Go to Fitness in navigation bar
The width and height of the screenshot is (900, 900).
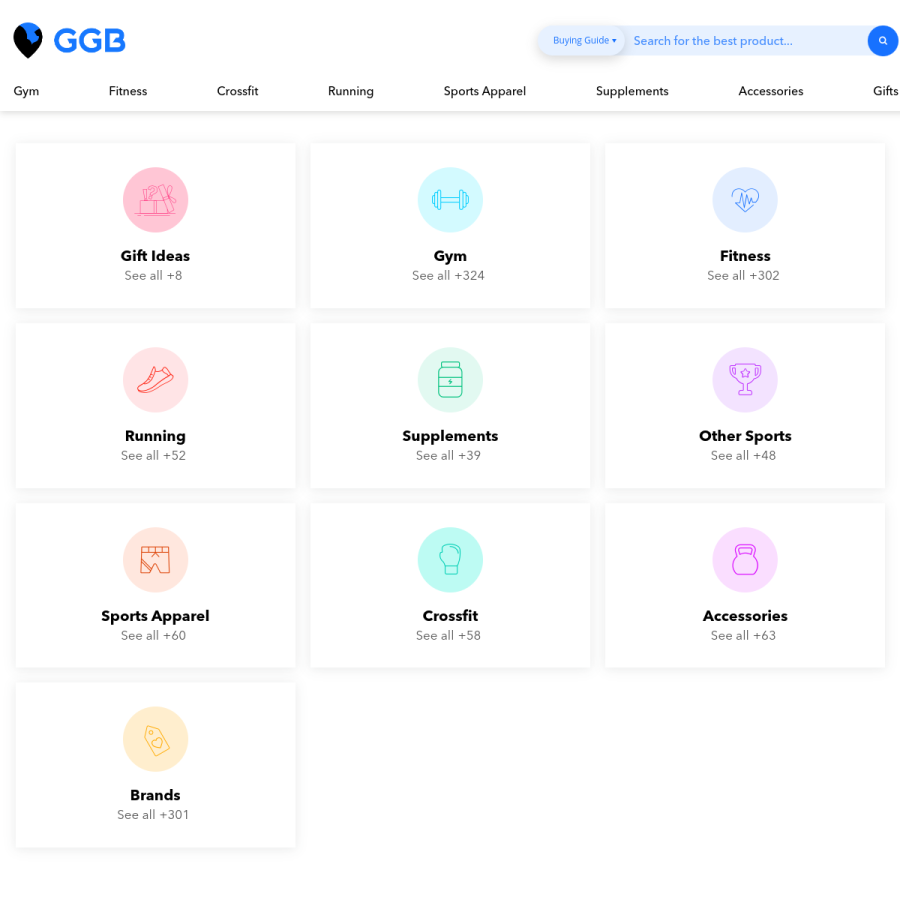[x=128, y=91]
